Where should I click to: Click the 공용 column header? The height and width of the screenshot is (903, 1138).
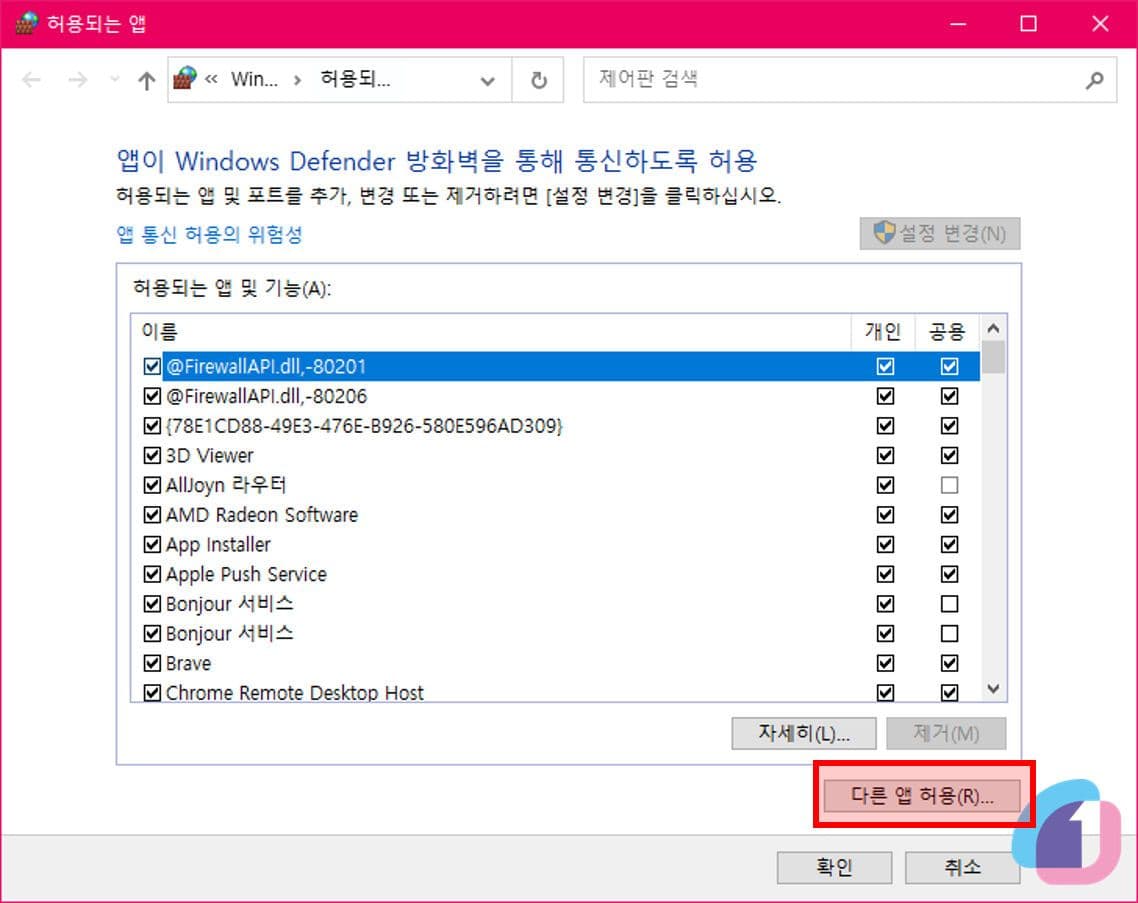(x=947, y=331)
